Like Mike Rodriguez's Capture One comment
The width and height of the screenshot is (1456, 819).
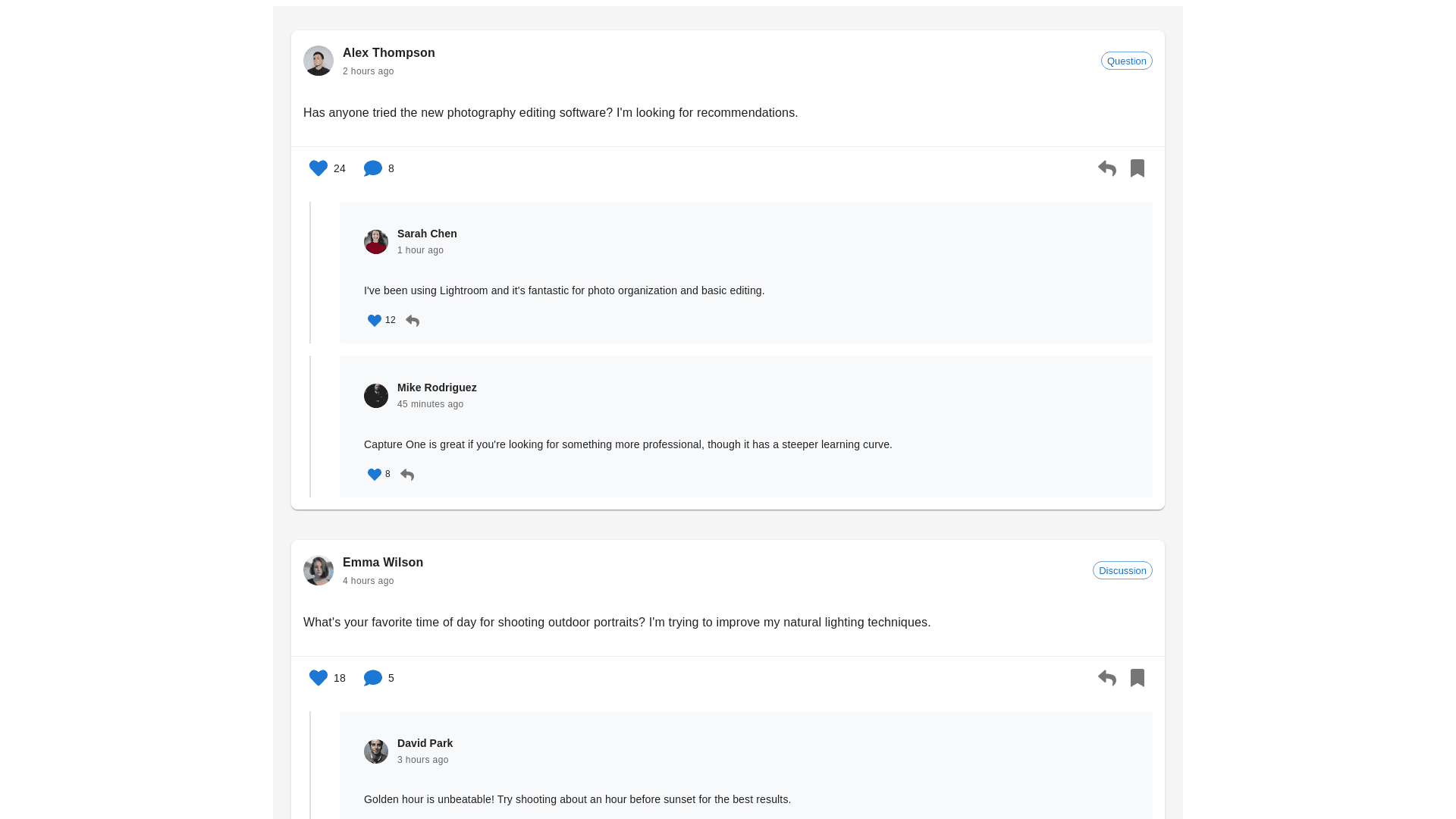(x=375, y=475)
